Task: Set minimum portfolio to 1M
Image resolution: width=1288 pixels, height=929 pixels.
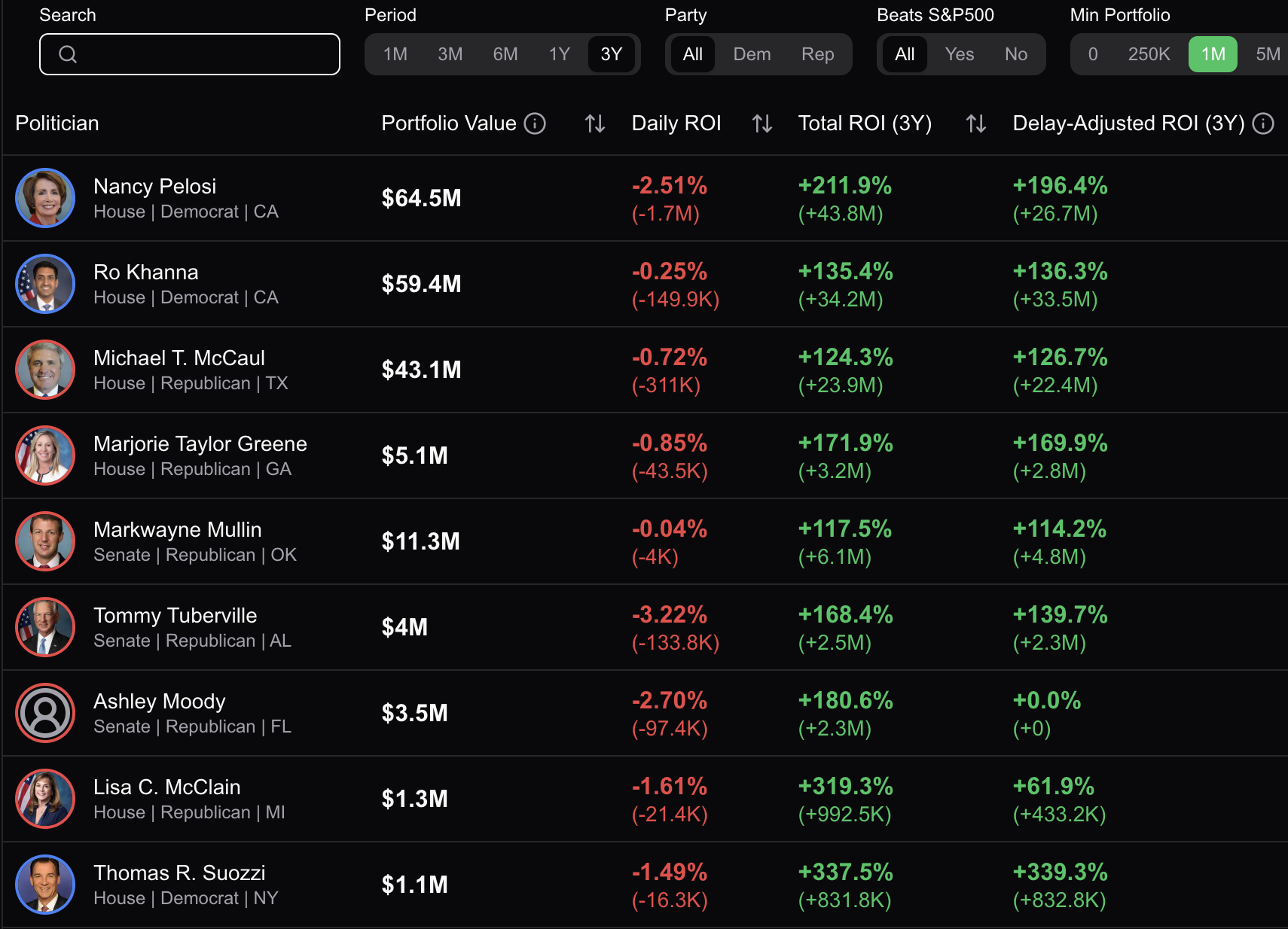Action: (1213, 54)
